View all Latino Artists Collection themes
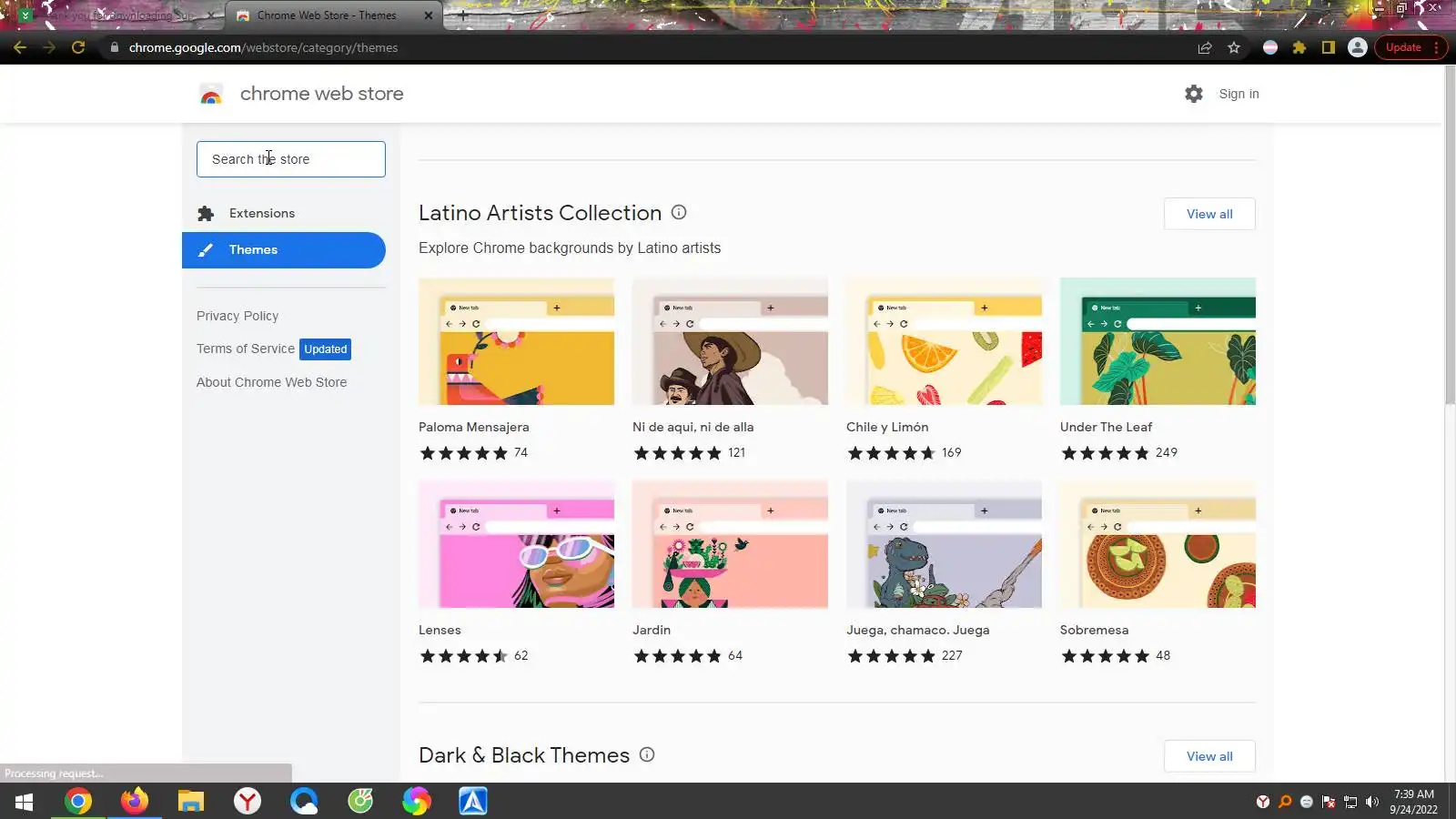This screenshot has height=819, width=1456. [1209, 214]
